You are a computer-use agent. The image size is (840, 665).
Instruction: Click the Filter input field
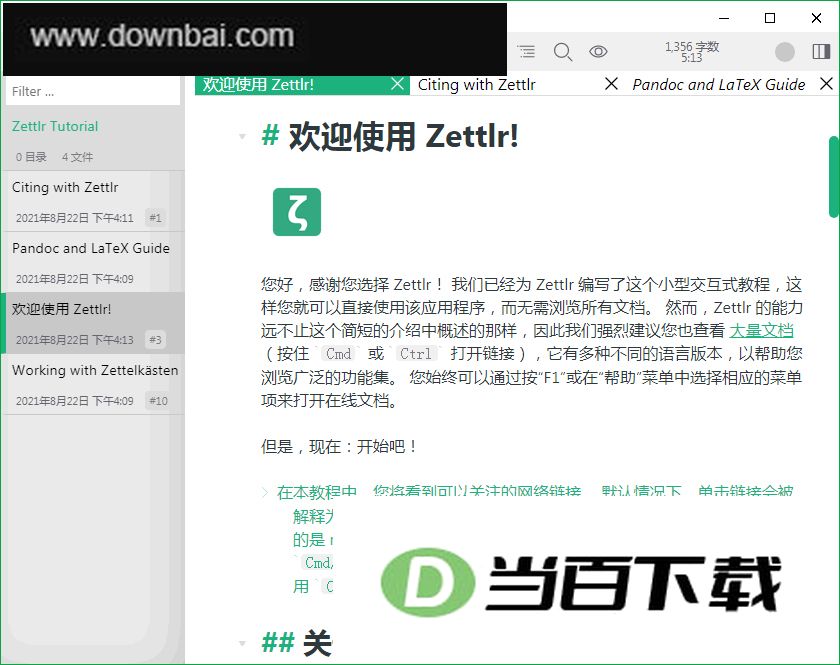click(x=93, y=92)
